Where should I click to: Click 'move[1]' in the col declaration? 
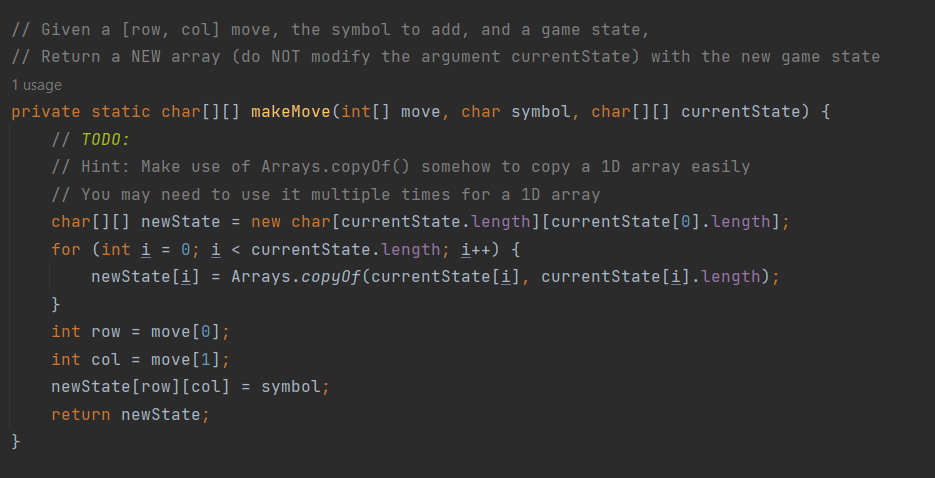coord(185,359)
